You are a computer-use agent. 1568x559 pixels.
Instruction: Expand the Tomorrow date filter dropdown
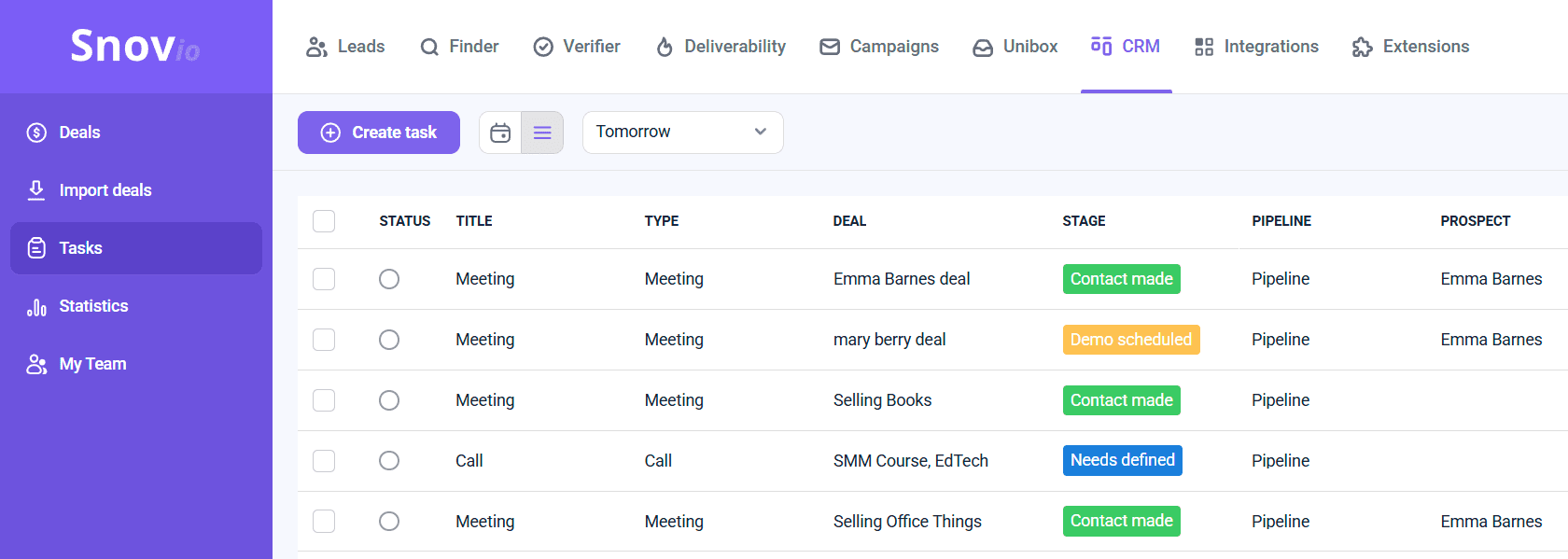coord(682,133)
